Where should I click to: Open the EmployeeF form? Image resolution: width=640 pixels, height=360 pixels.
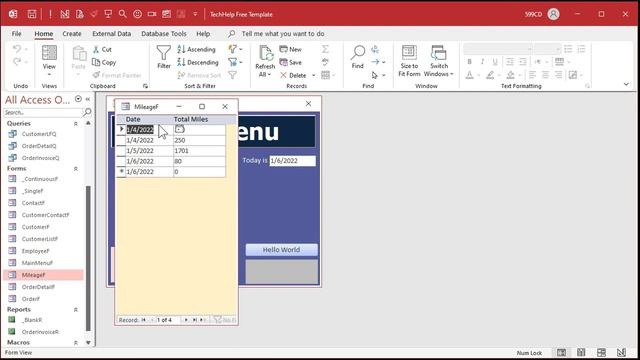[x=35, y=251]
